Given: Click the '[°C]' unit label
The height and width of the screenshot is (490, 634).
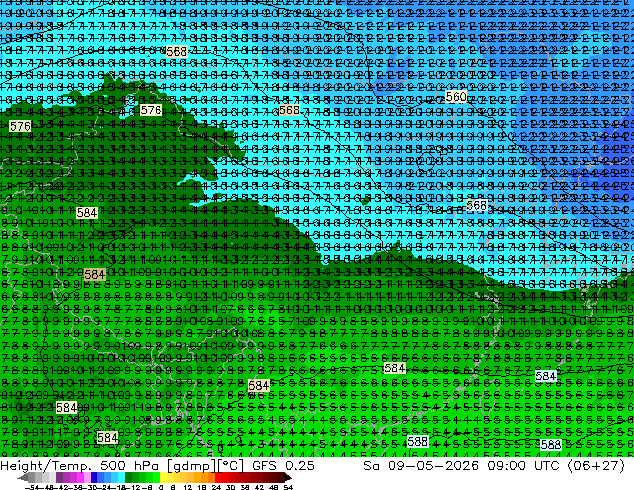Looking at the screenshot, I should pos(230,466).
